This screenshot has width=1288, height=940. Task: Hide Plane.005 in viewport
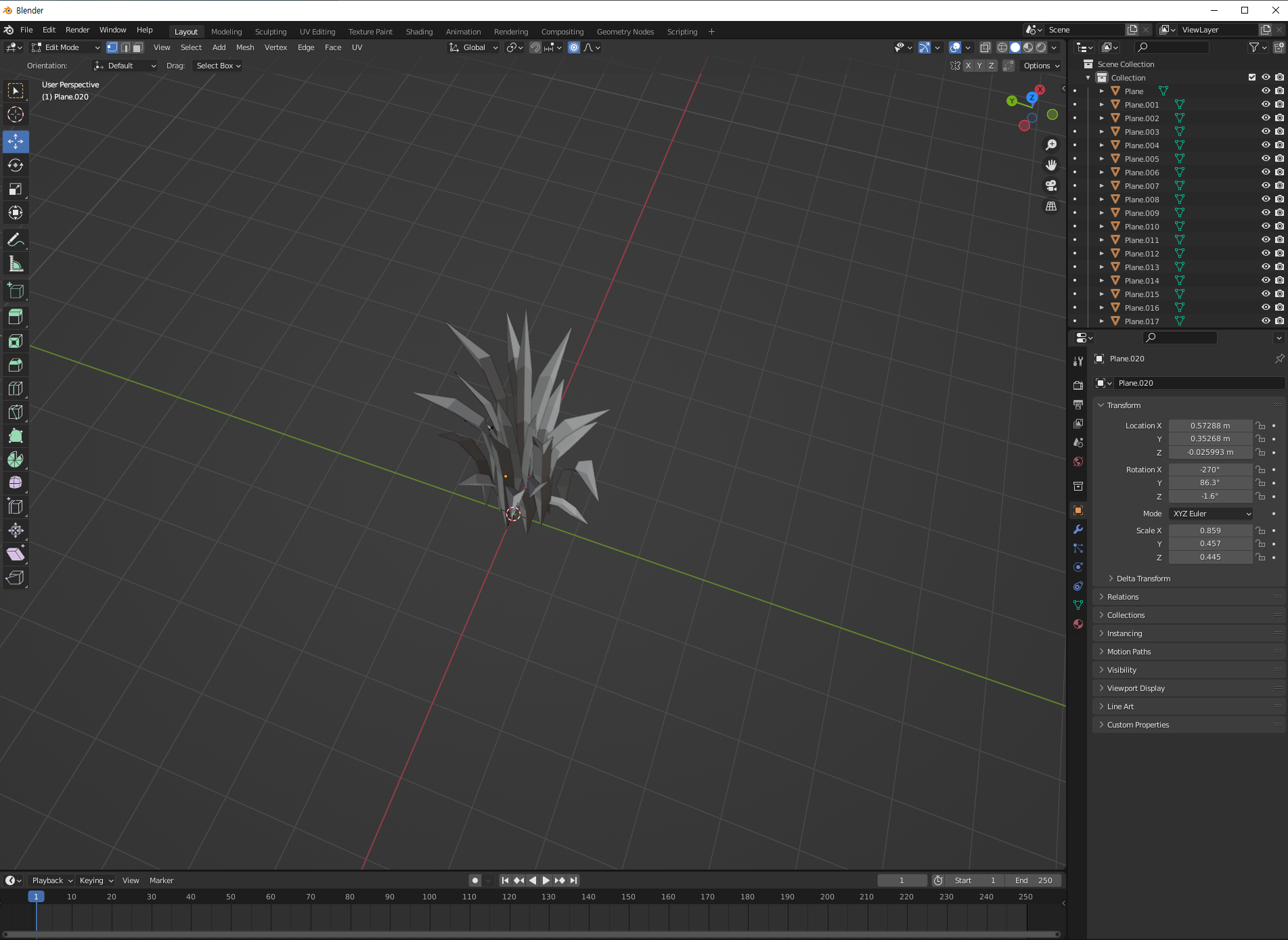click(x=1266, y=159)
